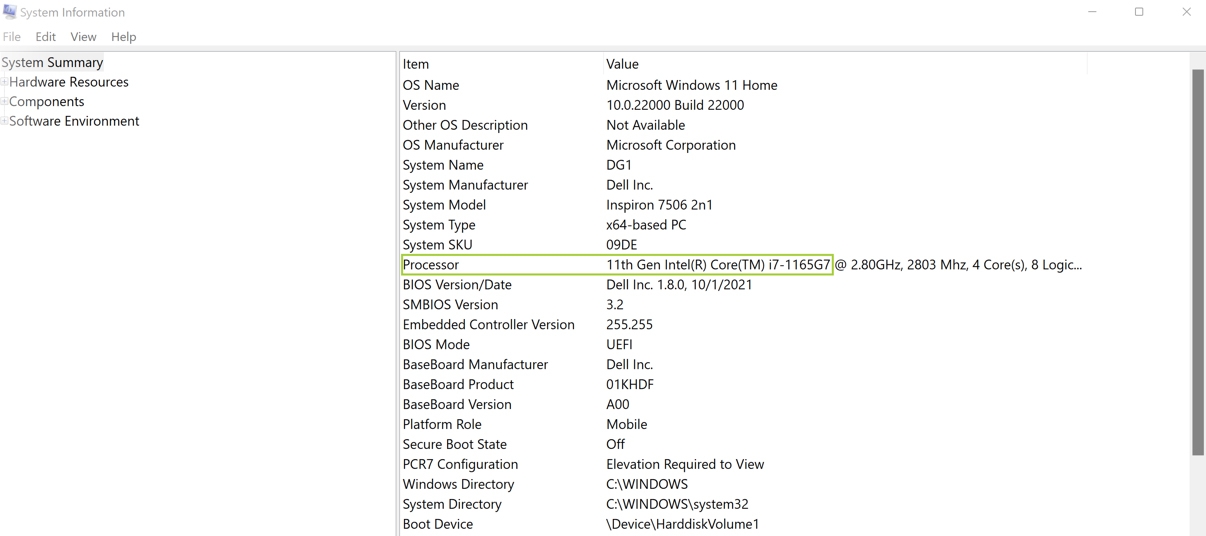Expand the Software Environment tree branch
The height and width of the screenshot is (536, 1206).
tap(4, 121)
